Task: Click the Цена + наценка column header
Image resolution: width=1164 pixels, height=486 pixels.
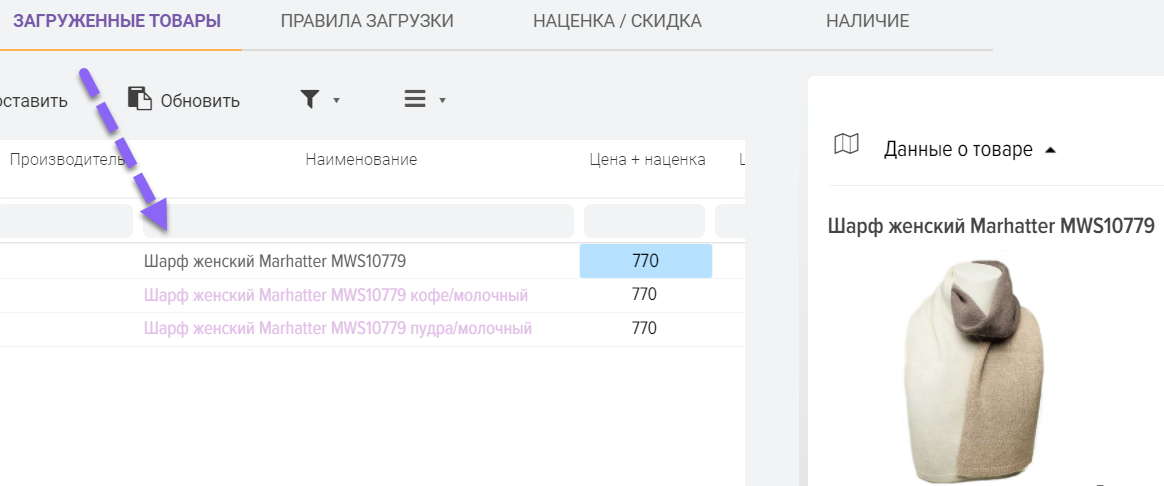Action: (x=647, y=160)
